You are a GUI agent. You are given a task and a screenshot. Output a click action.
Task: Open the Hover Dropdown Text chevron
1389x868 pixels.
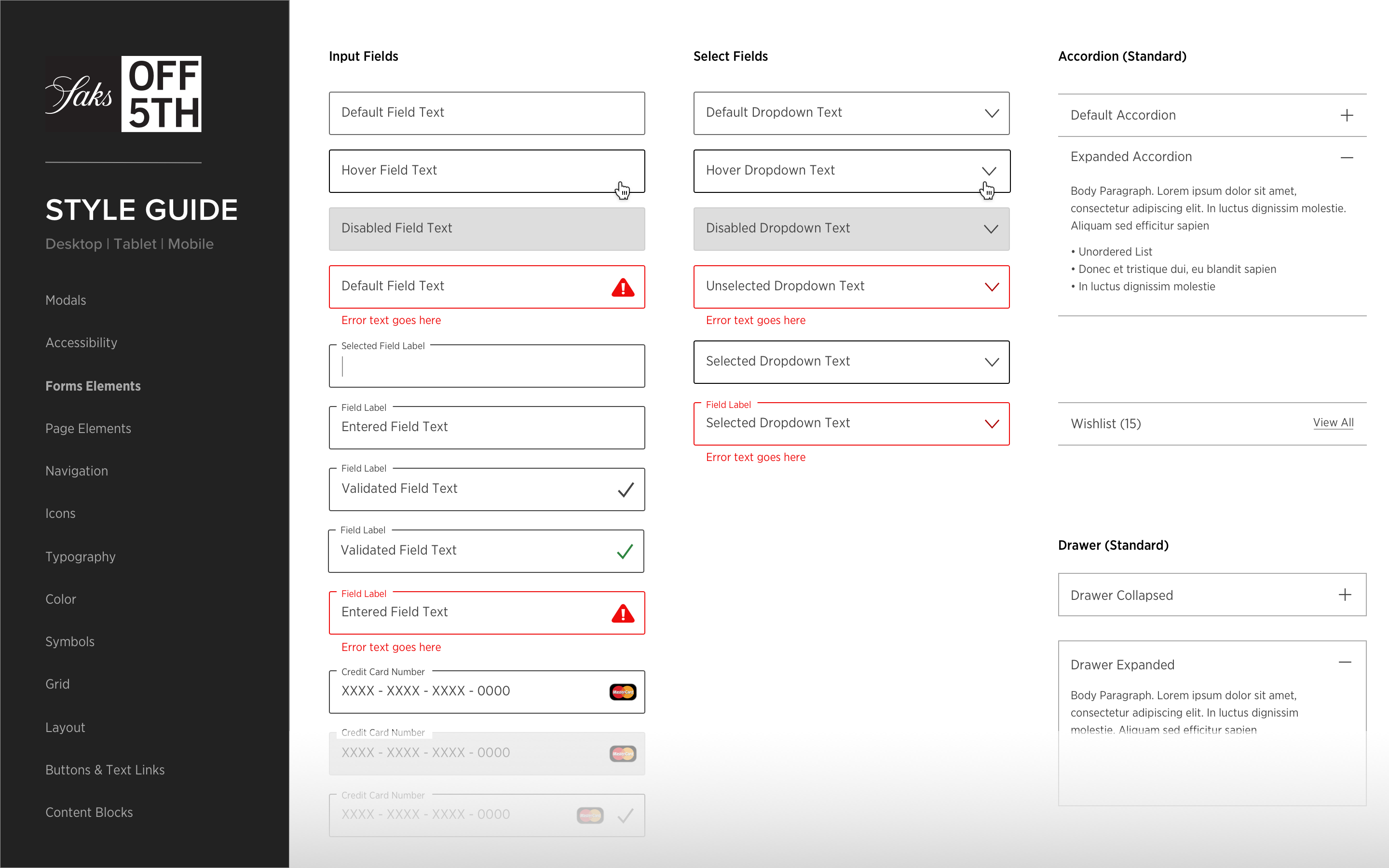(988, 171)
